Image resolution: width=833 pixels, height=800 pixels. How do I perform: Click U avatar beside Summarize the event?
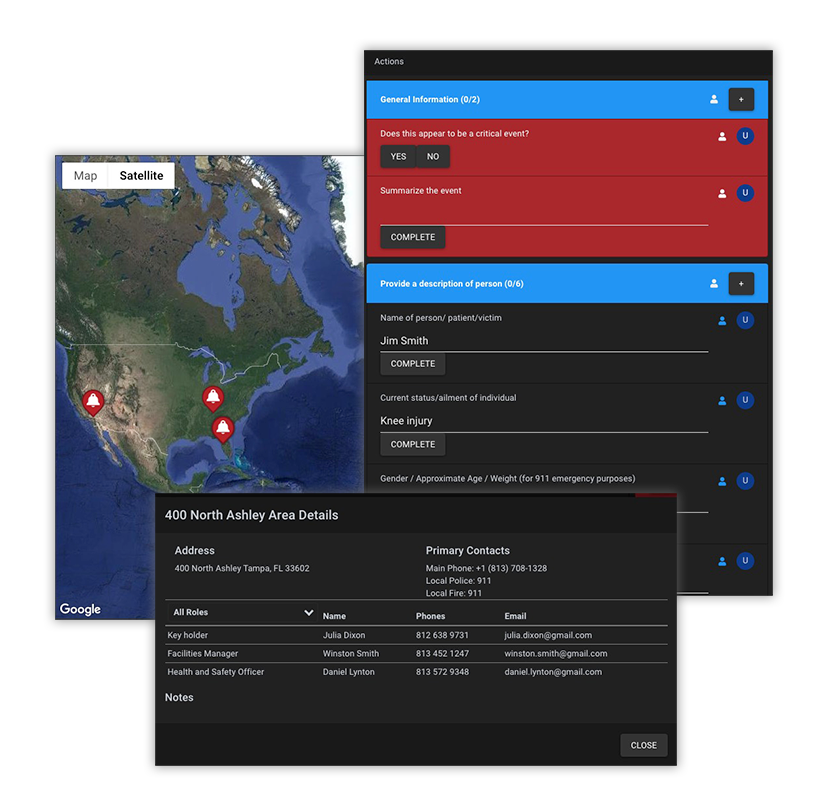745,193
